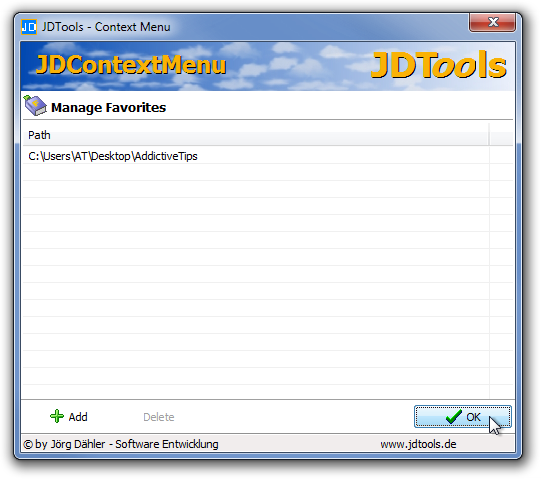Add a new favorite path
541x479 pixels.
69,417
